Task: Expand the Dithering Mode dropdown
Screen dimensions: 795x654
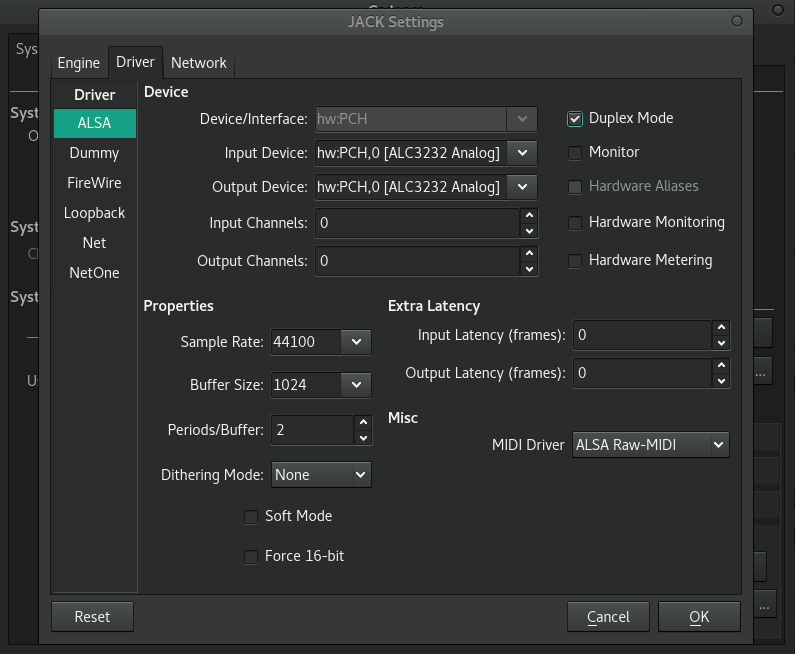Action: point(360,475)
